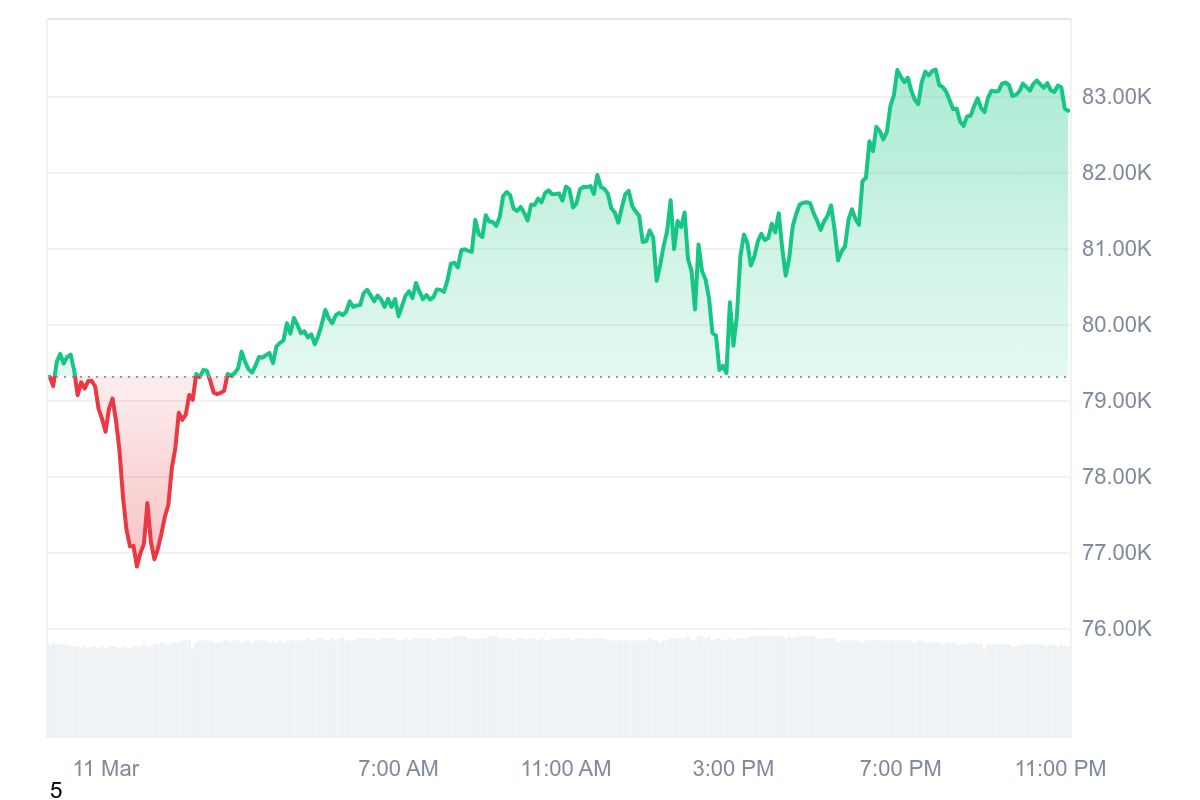The height and width of the screenshot is (800, 1200).
Task: Click the 11:00 AM time label
Action: tap(566, 769)
